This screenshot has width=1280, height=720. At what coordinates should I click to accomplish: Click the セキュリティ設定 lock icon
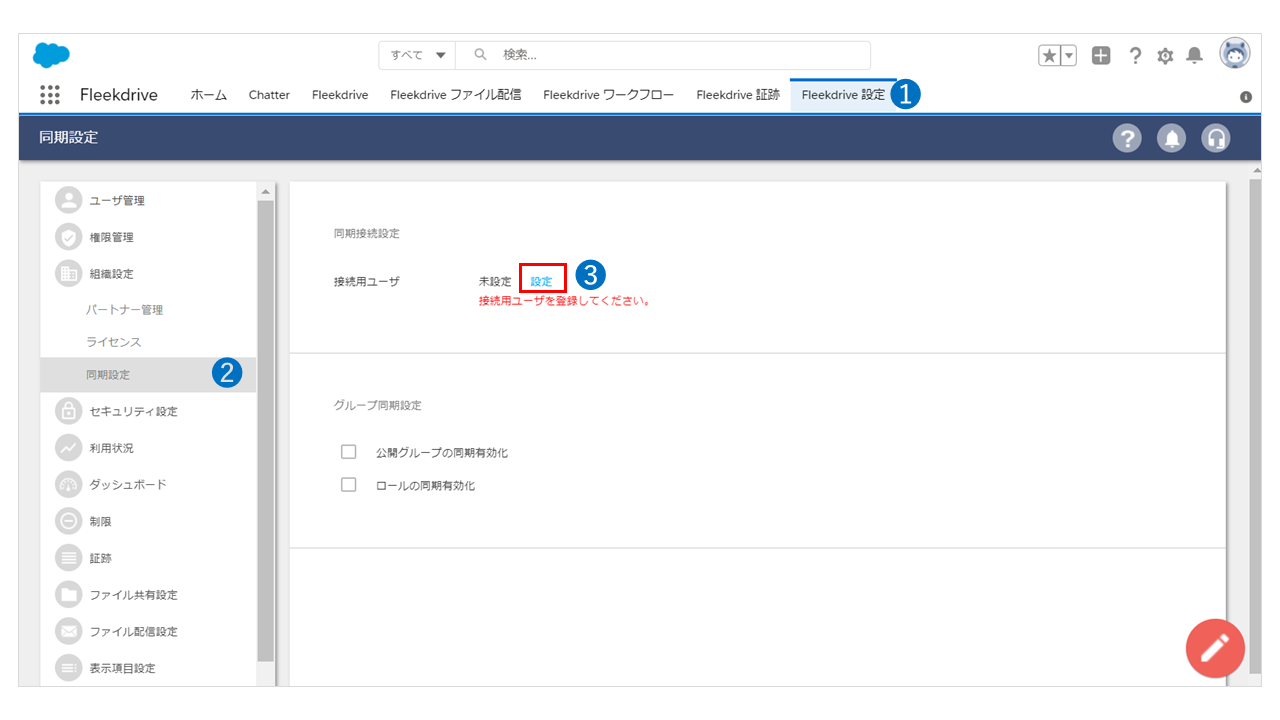(x=68, y=411)
